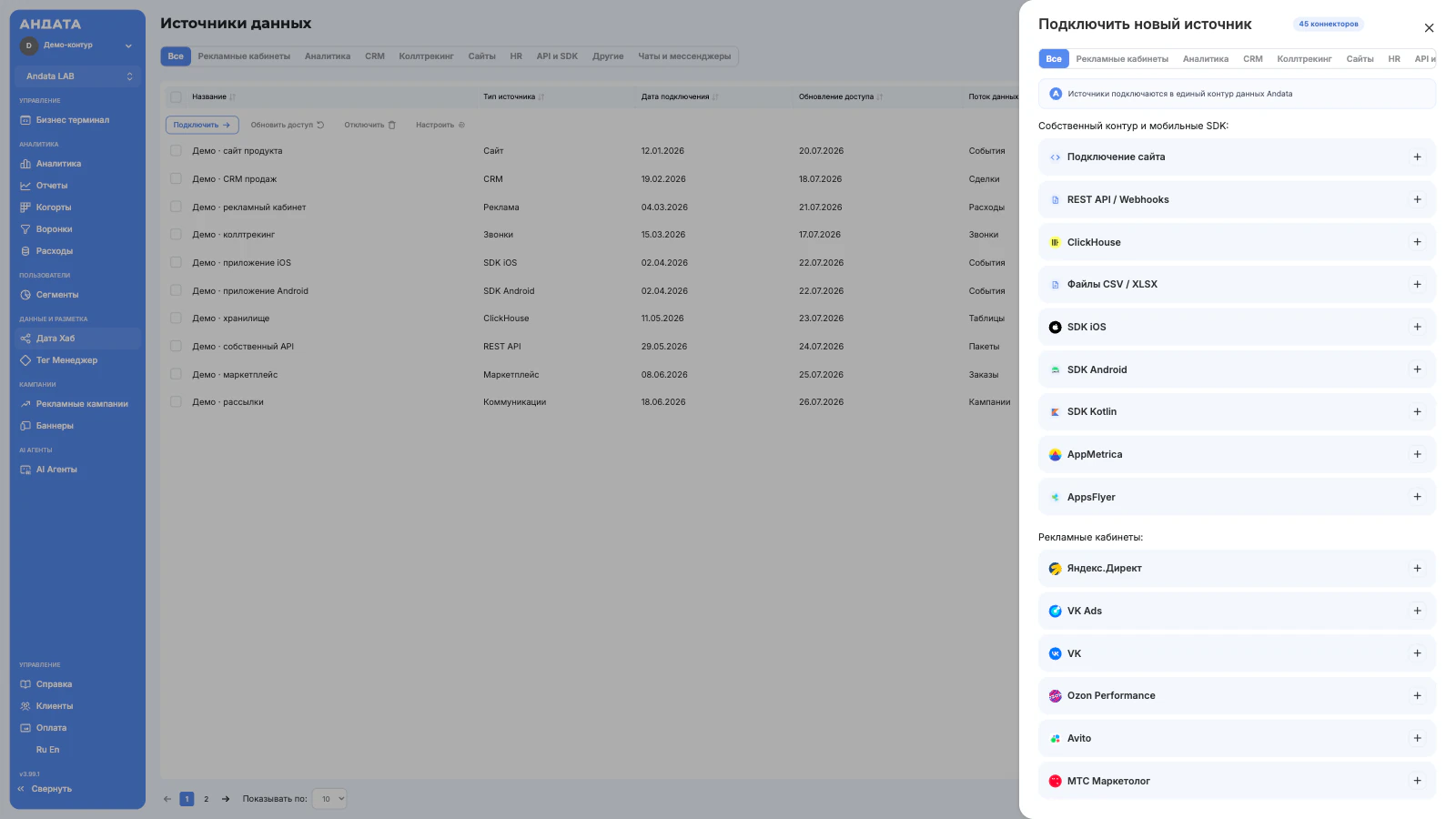
Task: Click the Подключить button above the table
Action: tap(202, 126)
